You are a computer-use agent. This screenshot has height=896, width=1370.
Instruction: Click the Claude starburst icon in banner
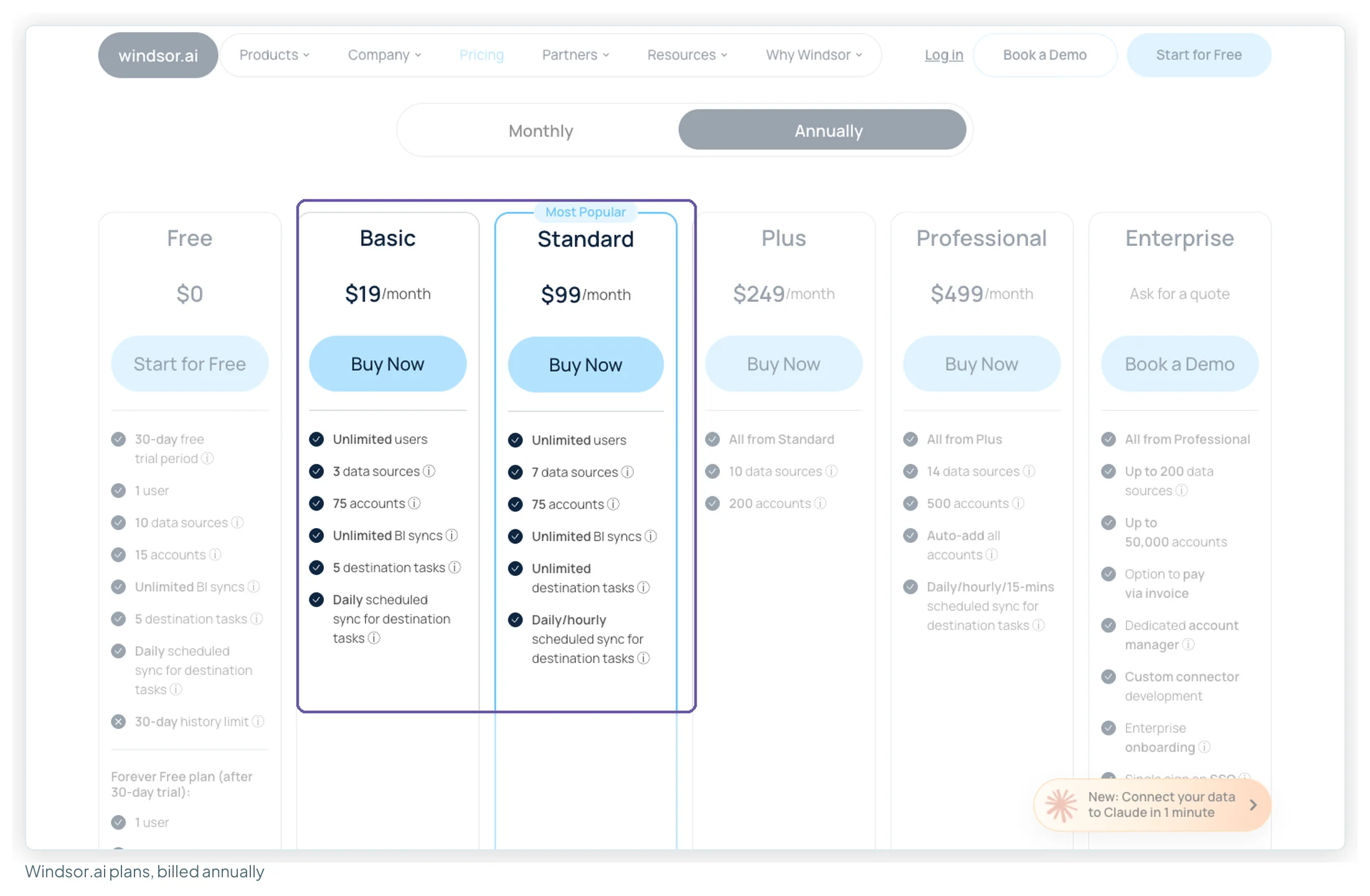pyautogui.click(x=1061, y=805)
